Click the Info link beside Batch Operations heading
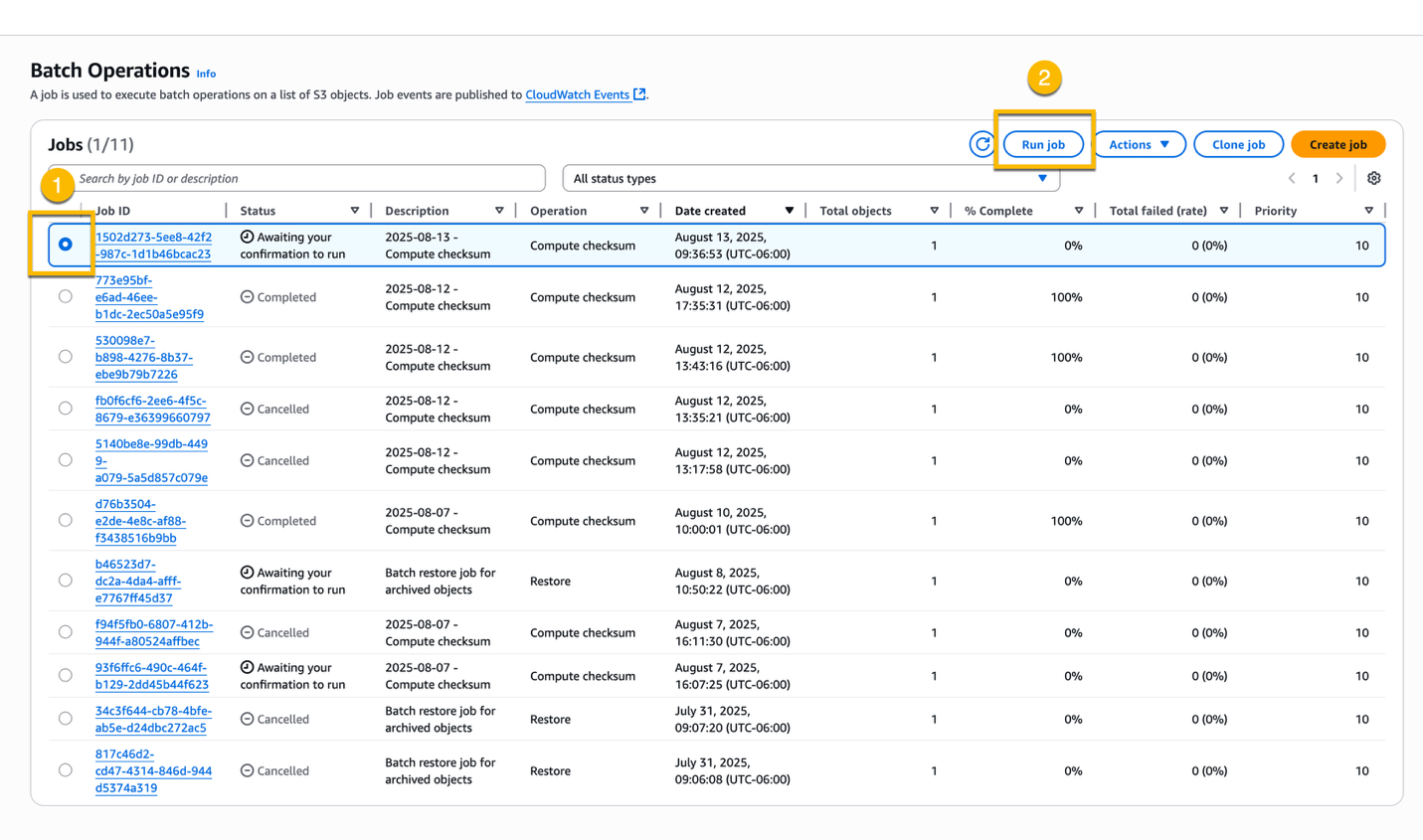This screenshot has height=840, width=1423. 206,74
